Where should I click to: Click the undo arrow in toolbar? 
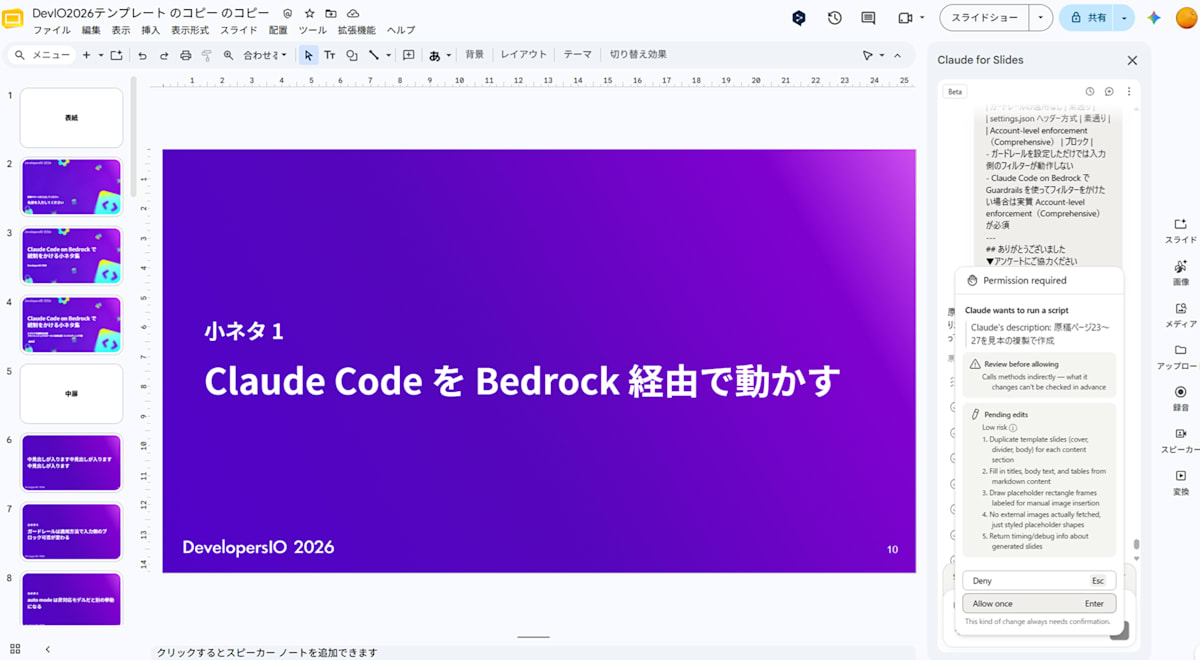(142, 55)
